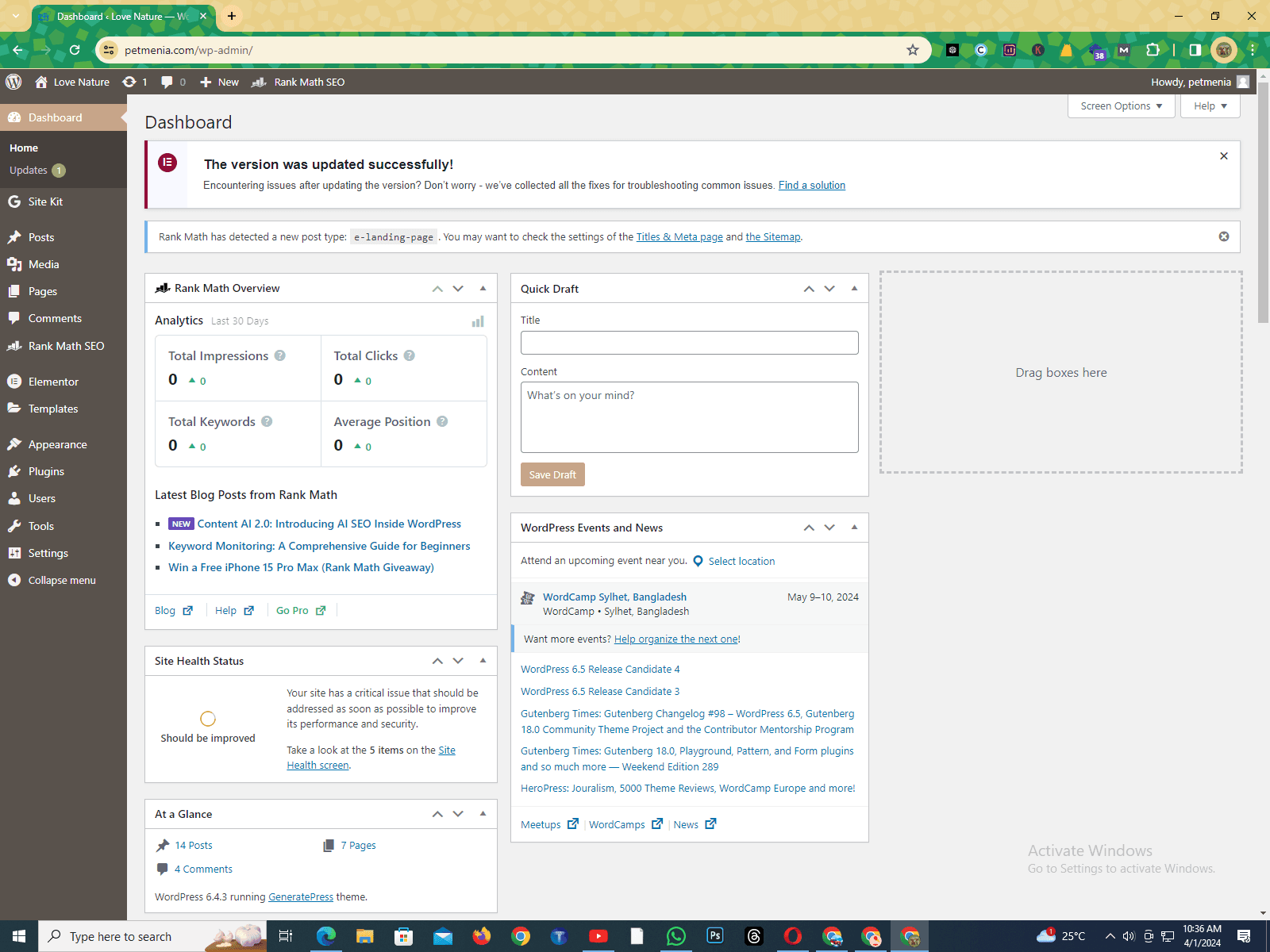The image size is (1270, 952).
Task: Show Average Position help tooltip icon
Action: pos(442,421)
